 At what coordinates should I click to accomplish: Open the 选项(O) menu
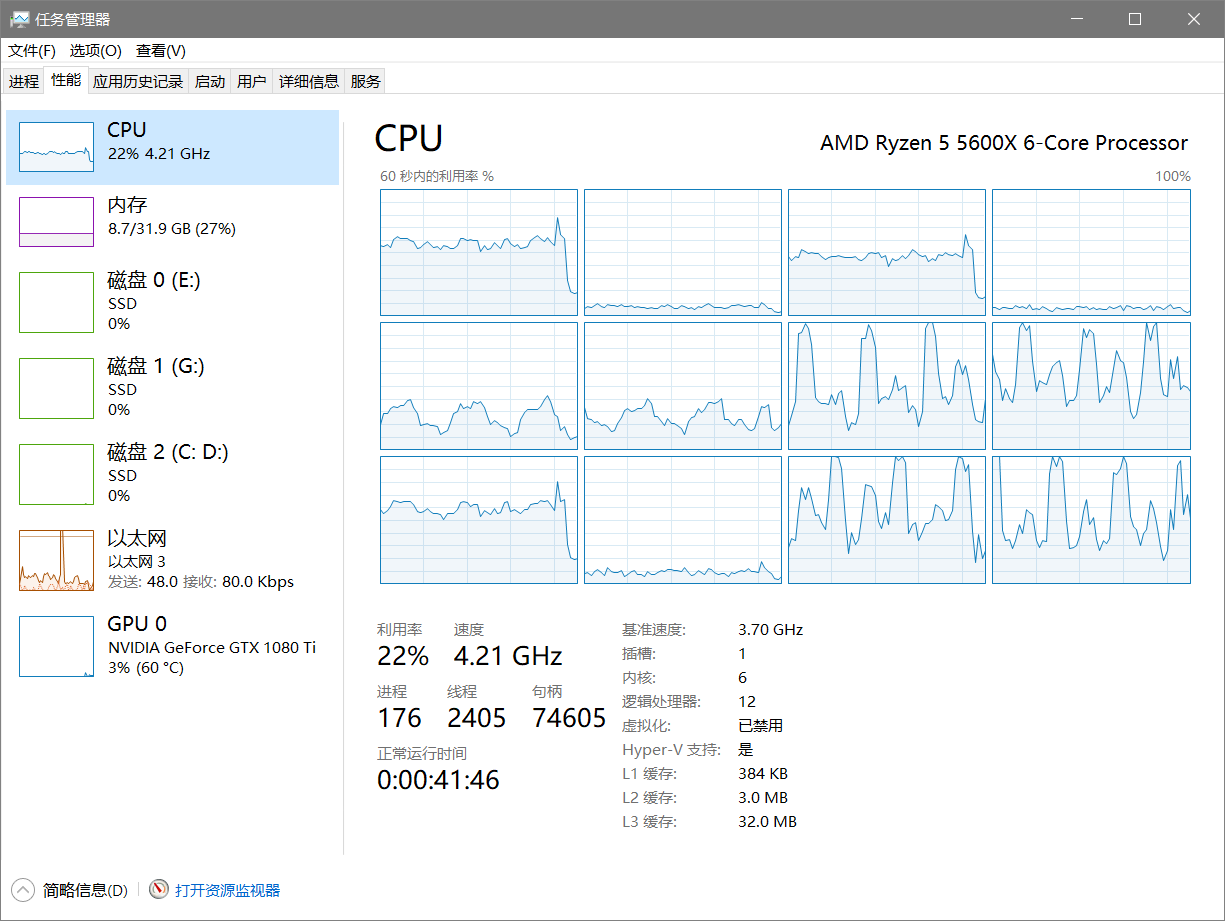pyautogui.click(x=95, y=51)
